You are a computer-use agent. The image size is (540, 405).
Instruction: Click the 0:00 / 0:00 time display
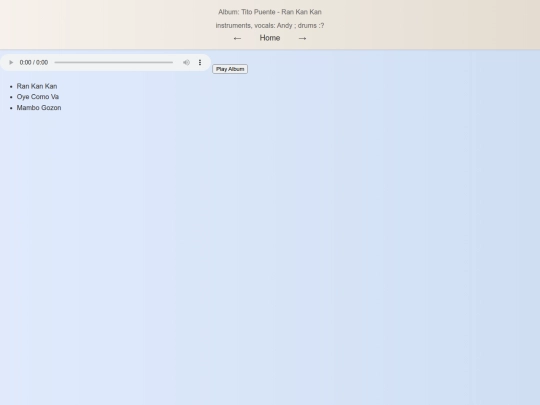click(34, 62)
